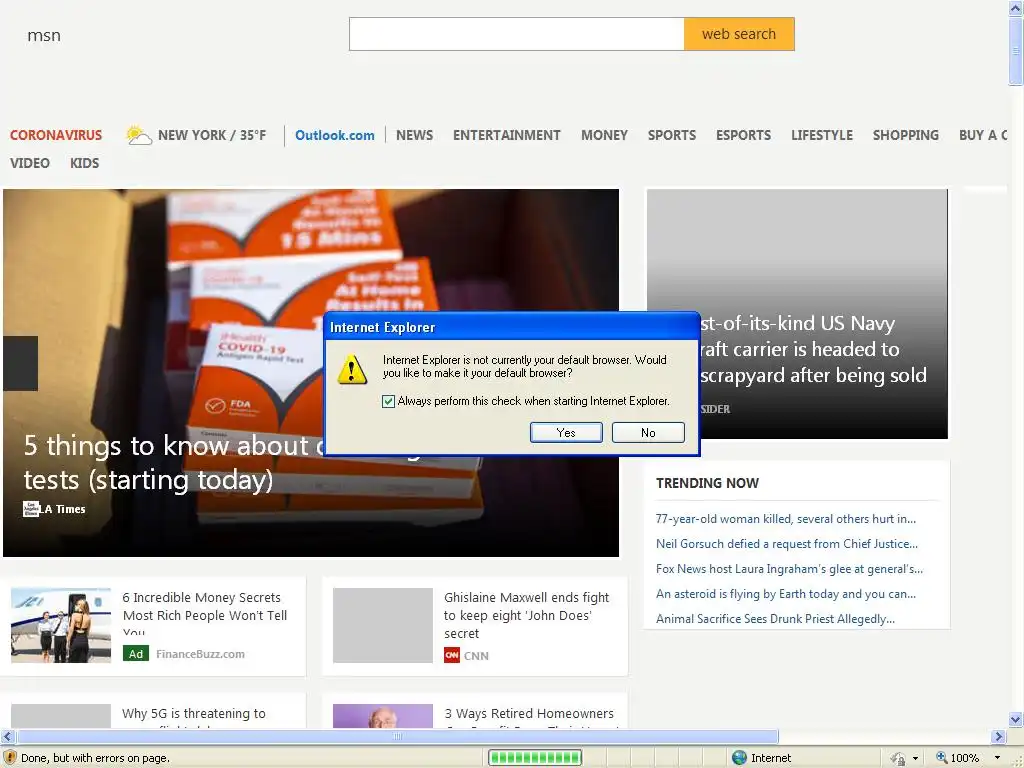
Task: Uncheck 'Always perform this check' checkbox
Action: 389,401
